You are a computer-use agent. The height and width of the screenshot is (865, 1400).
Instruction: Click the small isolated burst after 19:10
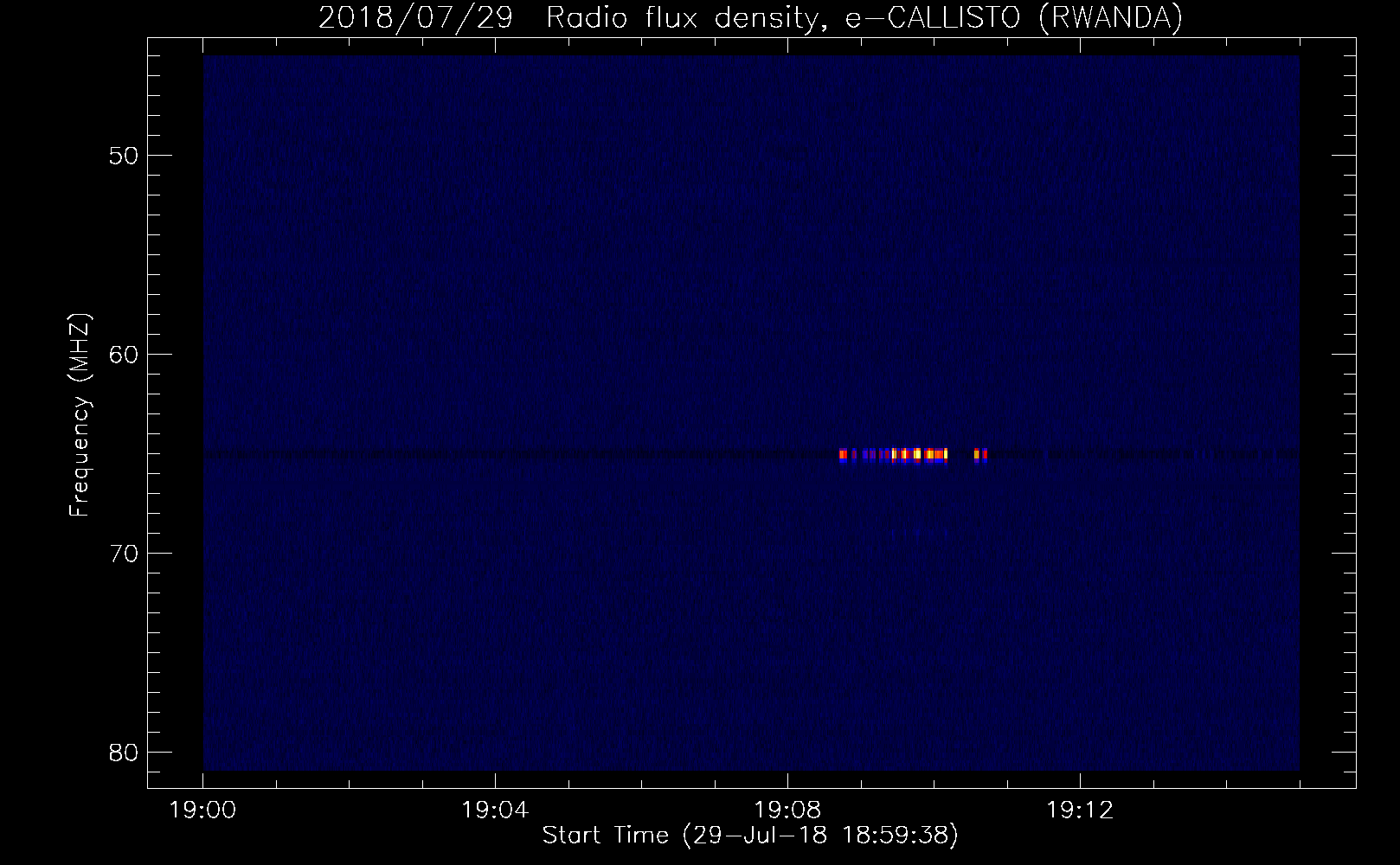pos(980,455)
